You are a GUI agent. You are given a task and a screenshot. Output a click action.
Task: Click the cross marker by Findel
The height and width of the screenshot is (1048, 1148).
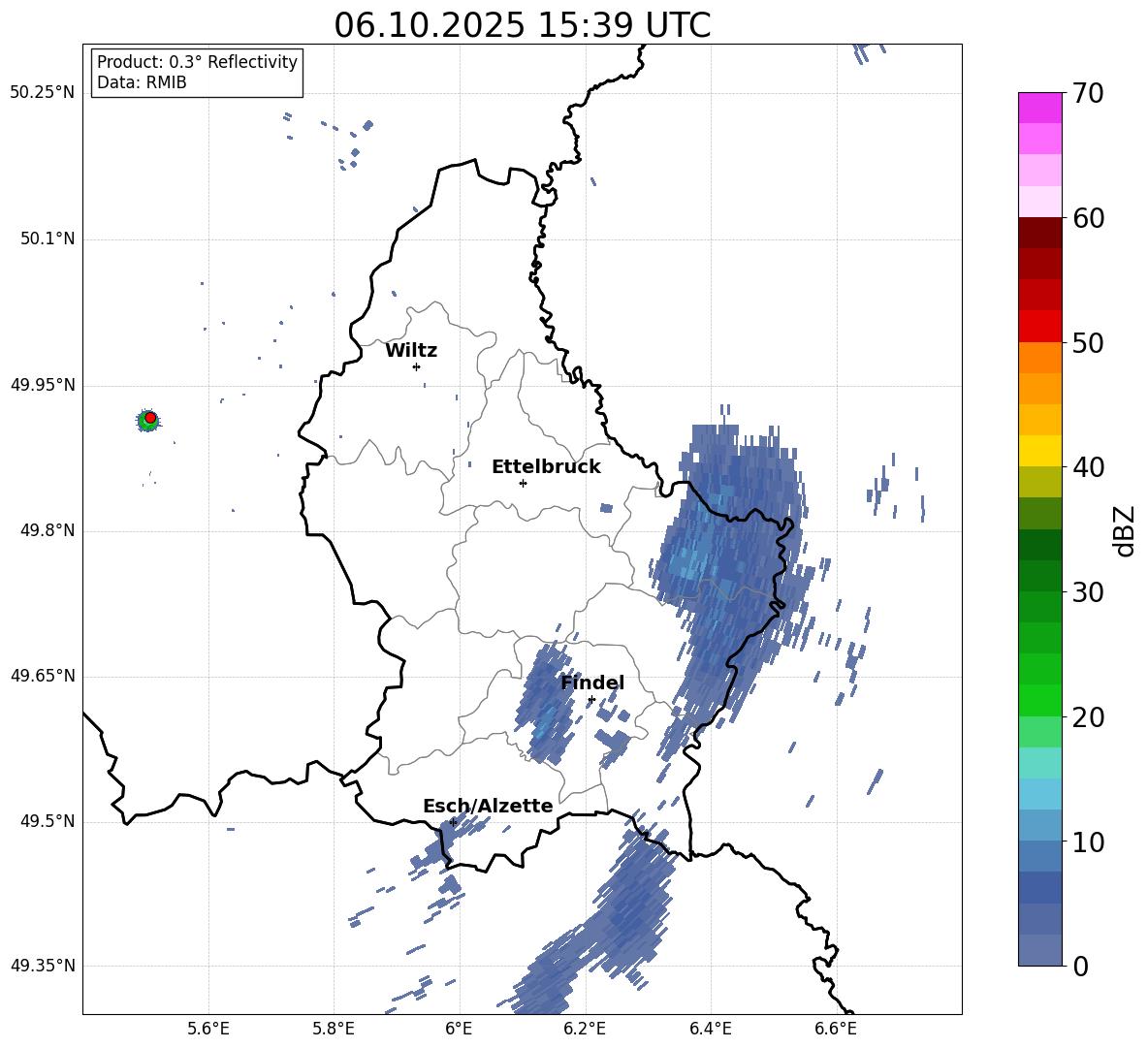pyautogui.click(x=591, y=700)
